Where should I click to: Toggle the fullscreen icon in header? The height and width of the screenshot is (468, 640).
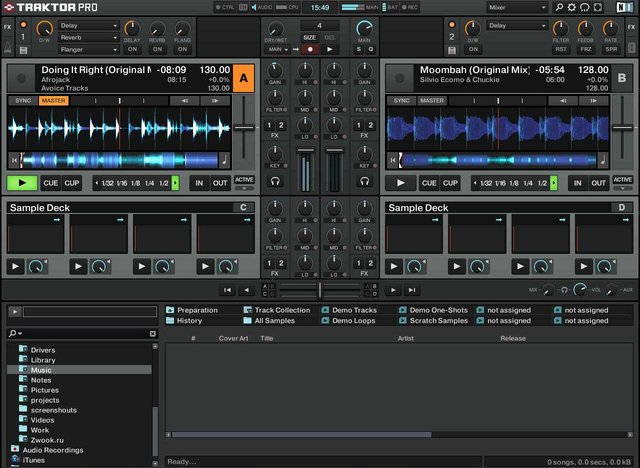coord(598,7)
